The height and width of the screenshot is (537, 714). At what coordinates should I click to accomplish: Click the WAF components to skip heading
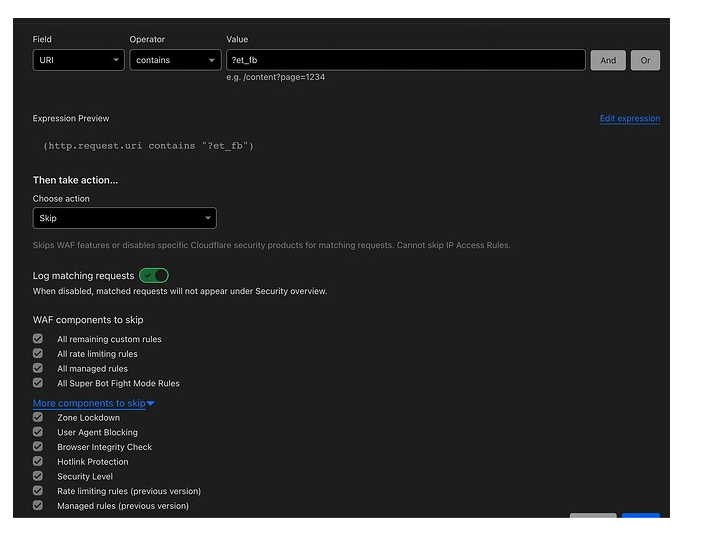point(88,320)
